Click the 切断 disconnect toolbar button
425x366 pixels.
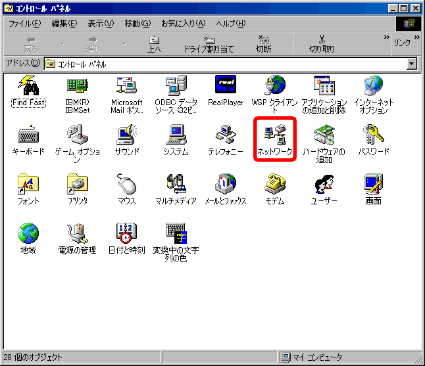coord(264,44)
